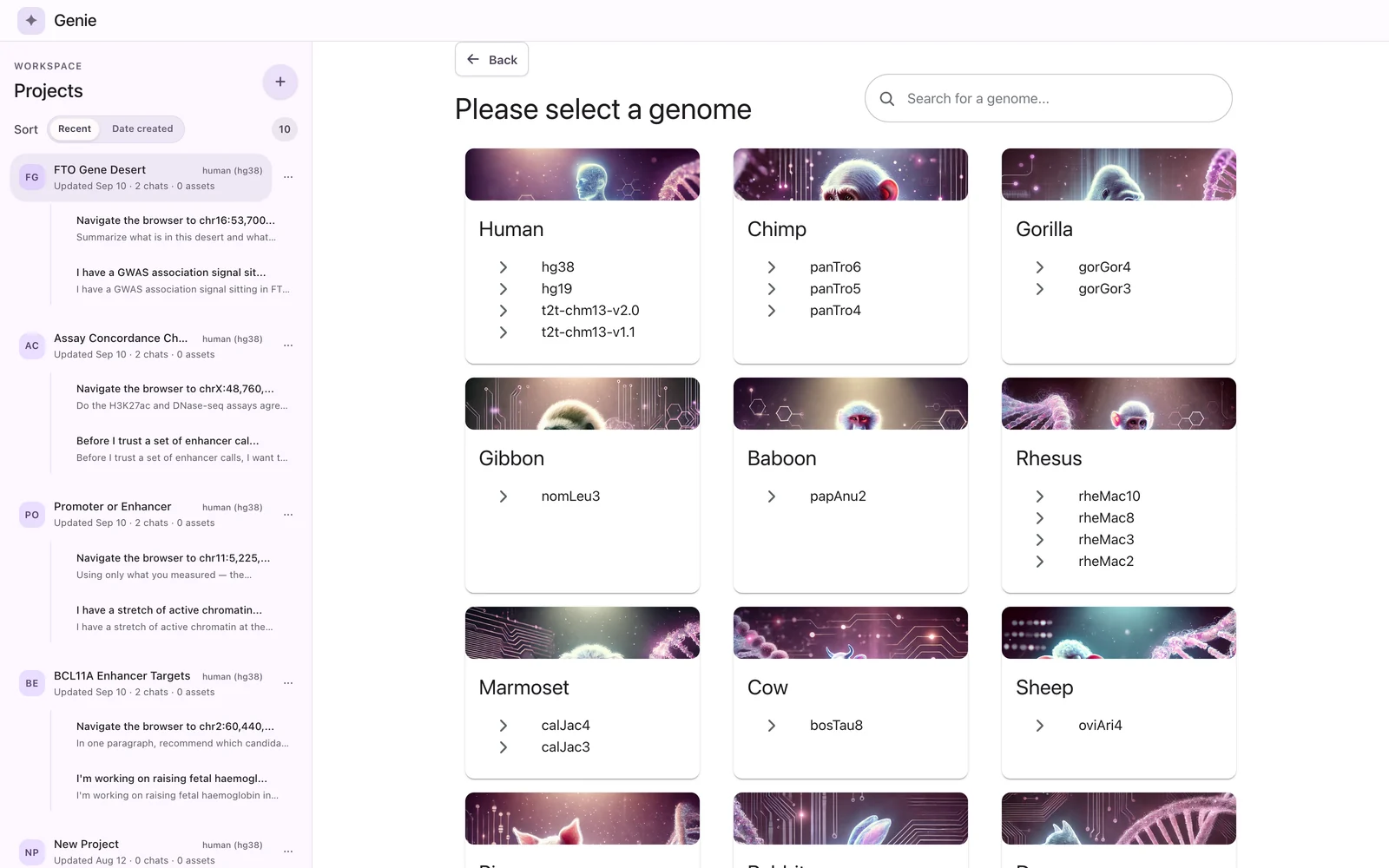Expand the t2t-chm13-v2.0 chevron
1389x868 pixels.
(x=504, y=311)
